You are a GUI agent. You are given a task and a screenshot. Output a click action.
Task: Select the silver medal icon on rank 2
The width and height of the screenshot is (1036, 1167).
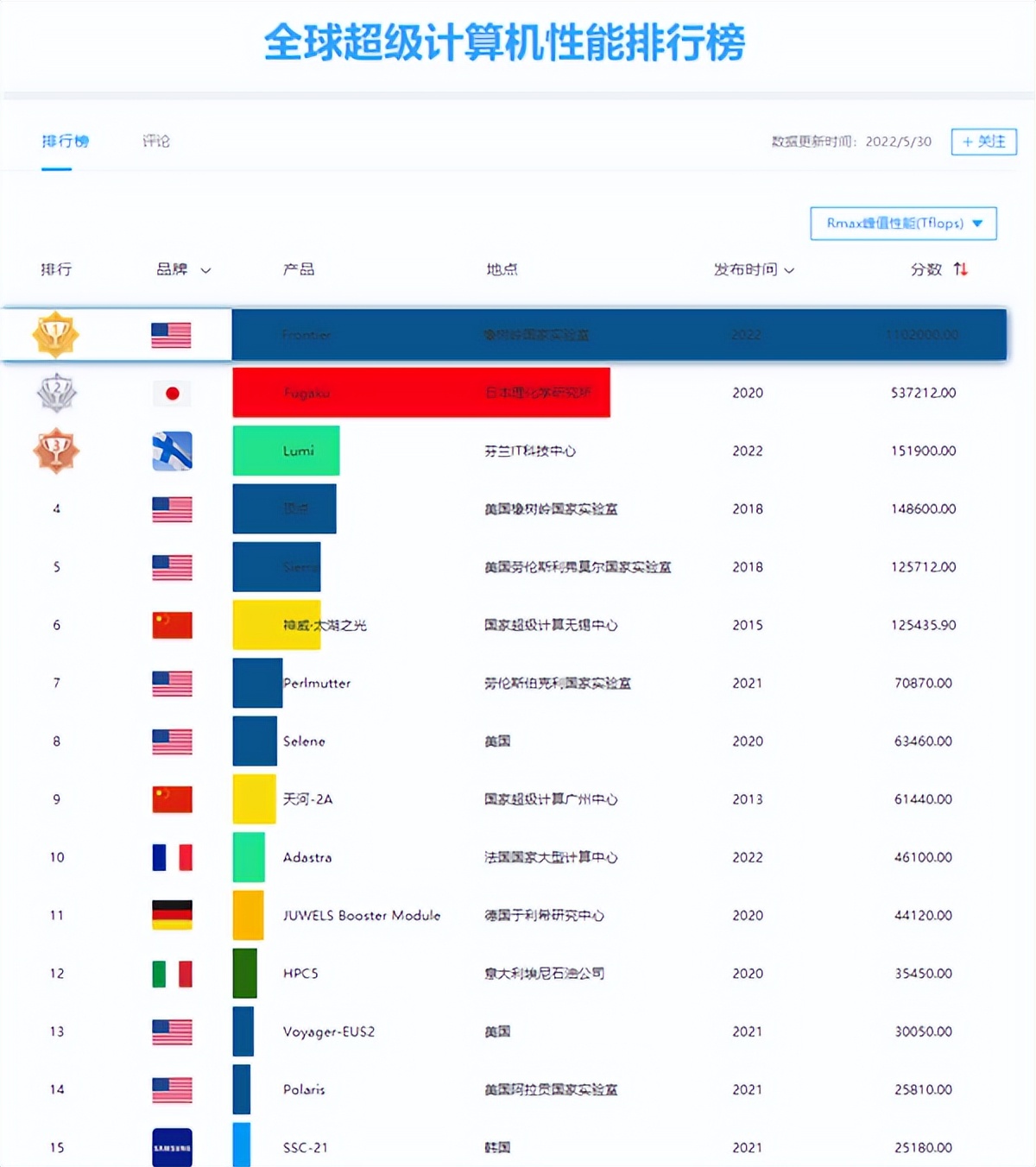(56, 393)
